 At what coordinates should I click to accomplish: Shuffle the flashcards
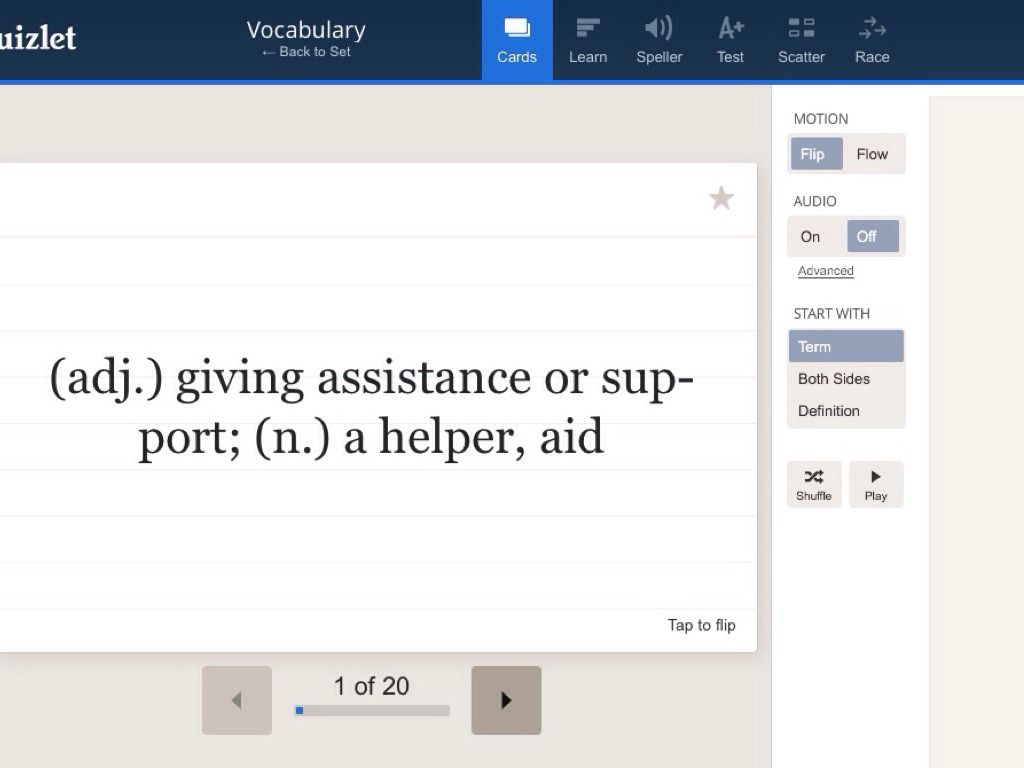pos(814,484)
